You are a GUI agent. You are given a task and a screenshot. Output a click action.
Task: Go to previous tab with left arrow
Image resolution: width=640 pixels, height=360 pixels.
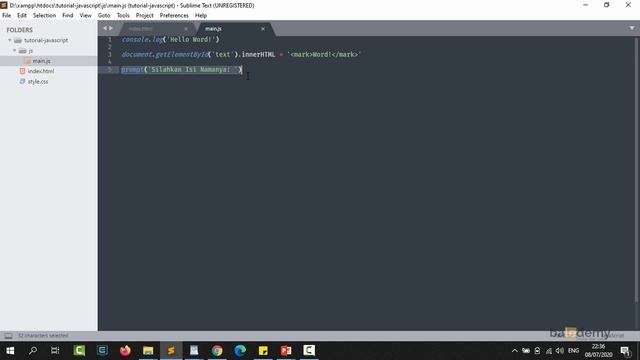pos(105,28)
